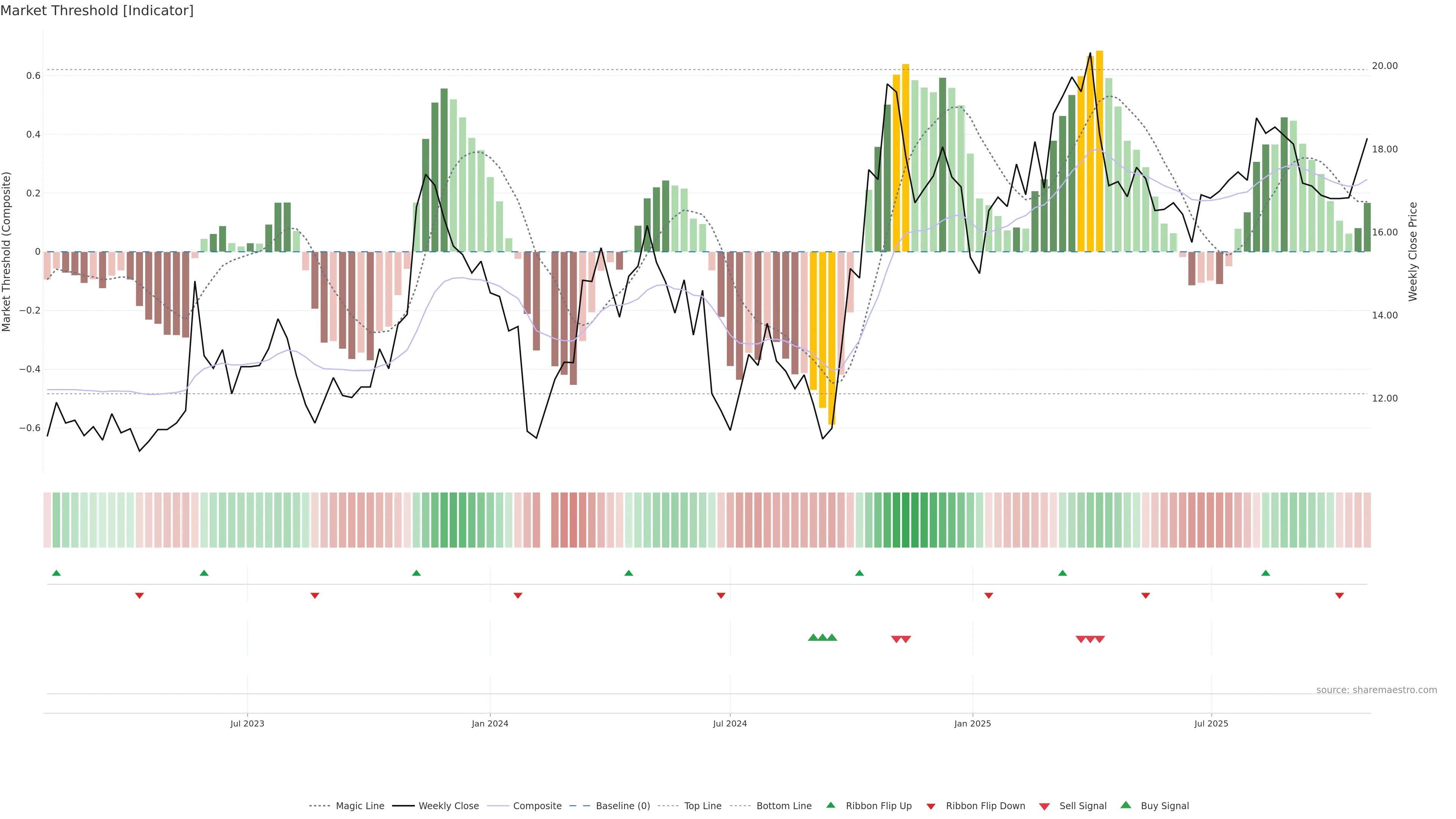Screen dimensions: 1456x819
Task: Click the leftmost green ribbon flip up marker
Action: pyautogui.click(x=56, y=573)
